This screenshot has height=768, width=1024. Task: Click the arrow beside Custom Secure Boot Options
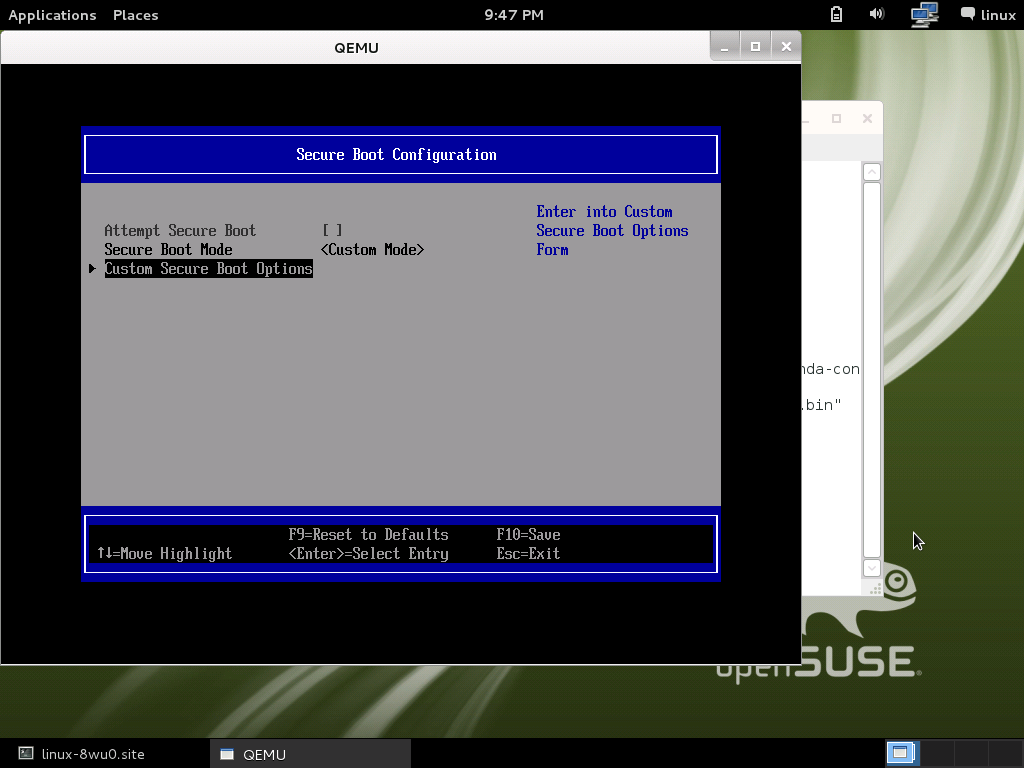pos(92,269)
